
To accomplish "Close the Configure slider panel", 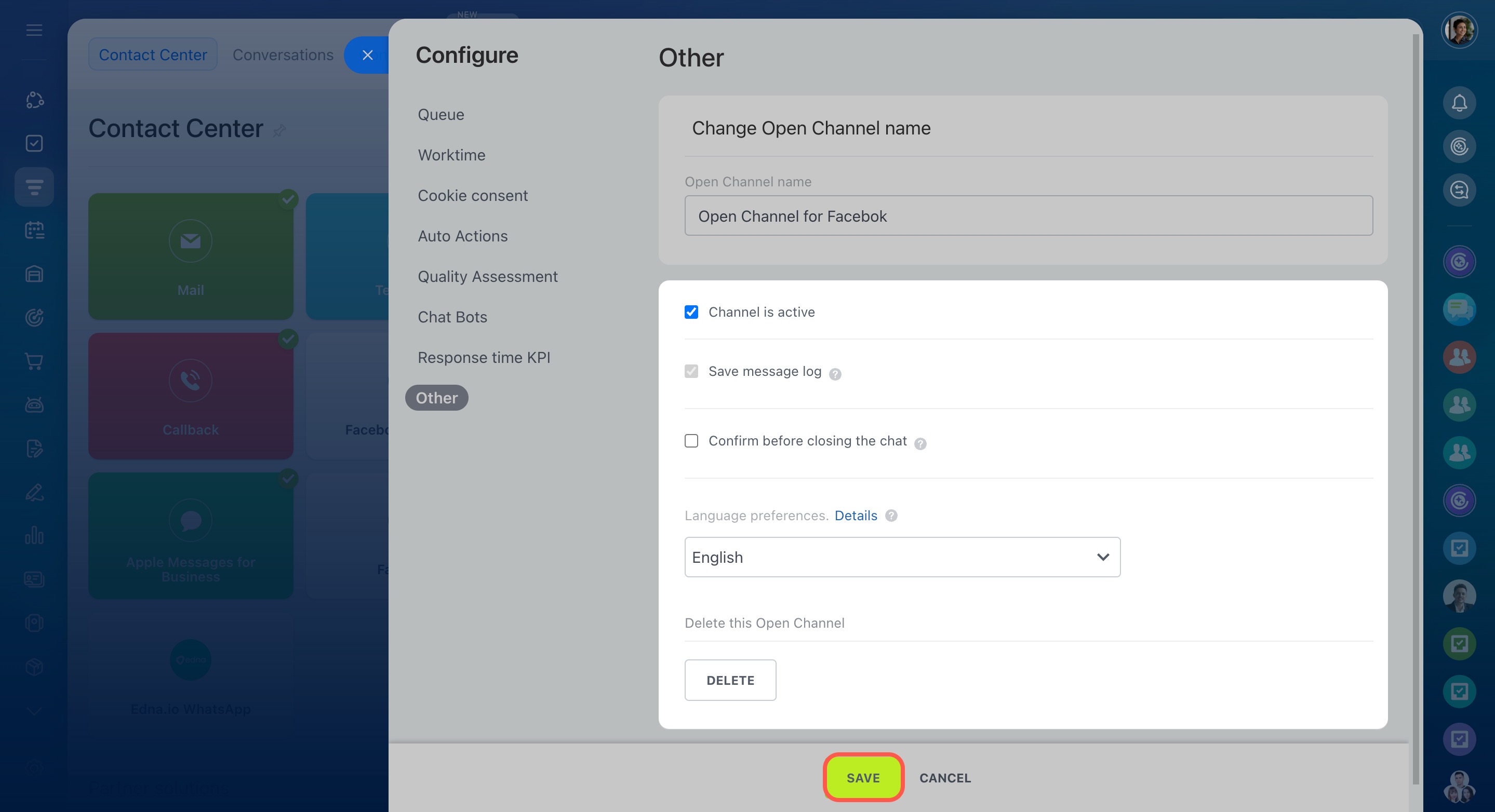I will (x=367, y=55).
